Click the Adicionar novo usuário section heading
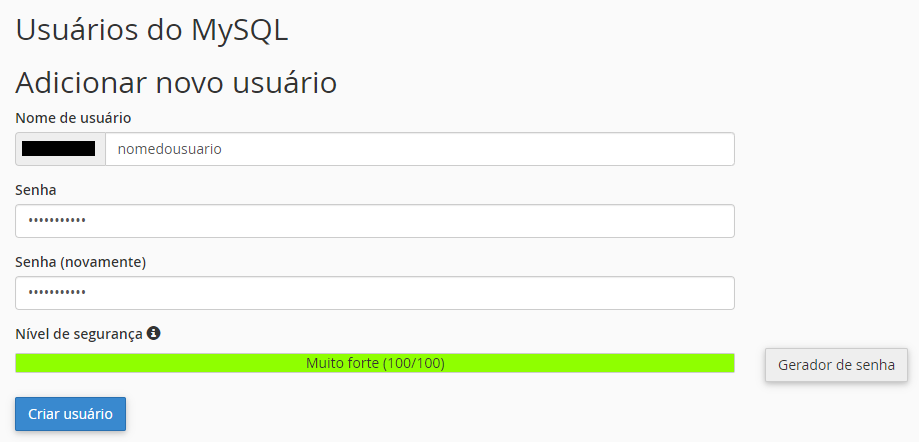 click(x=176, y=83)
